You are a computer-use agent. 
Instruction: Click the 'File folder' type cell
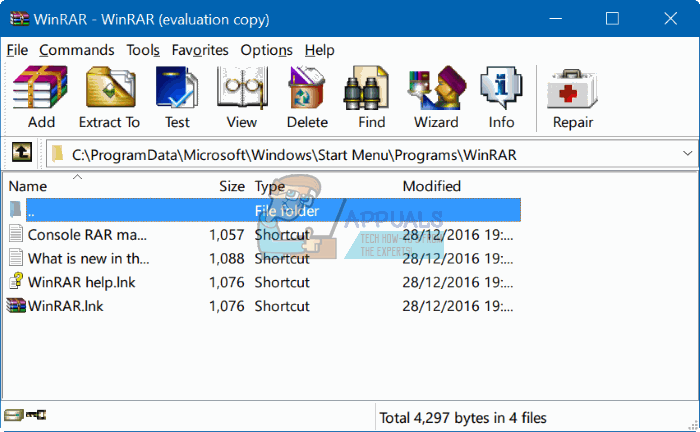(287, 211)
